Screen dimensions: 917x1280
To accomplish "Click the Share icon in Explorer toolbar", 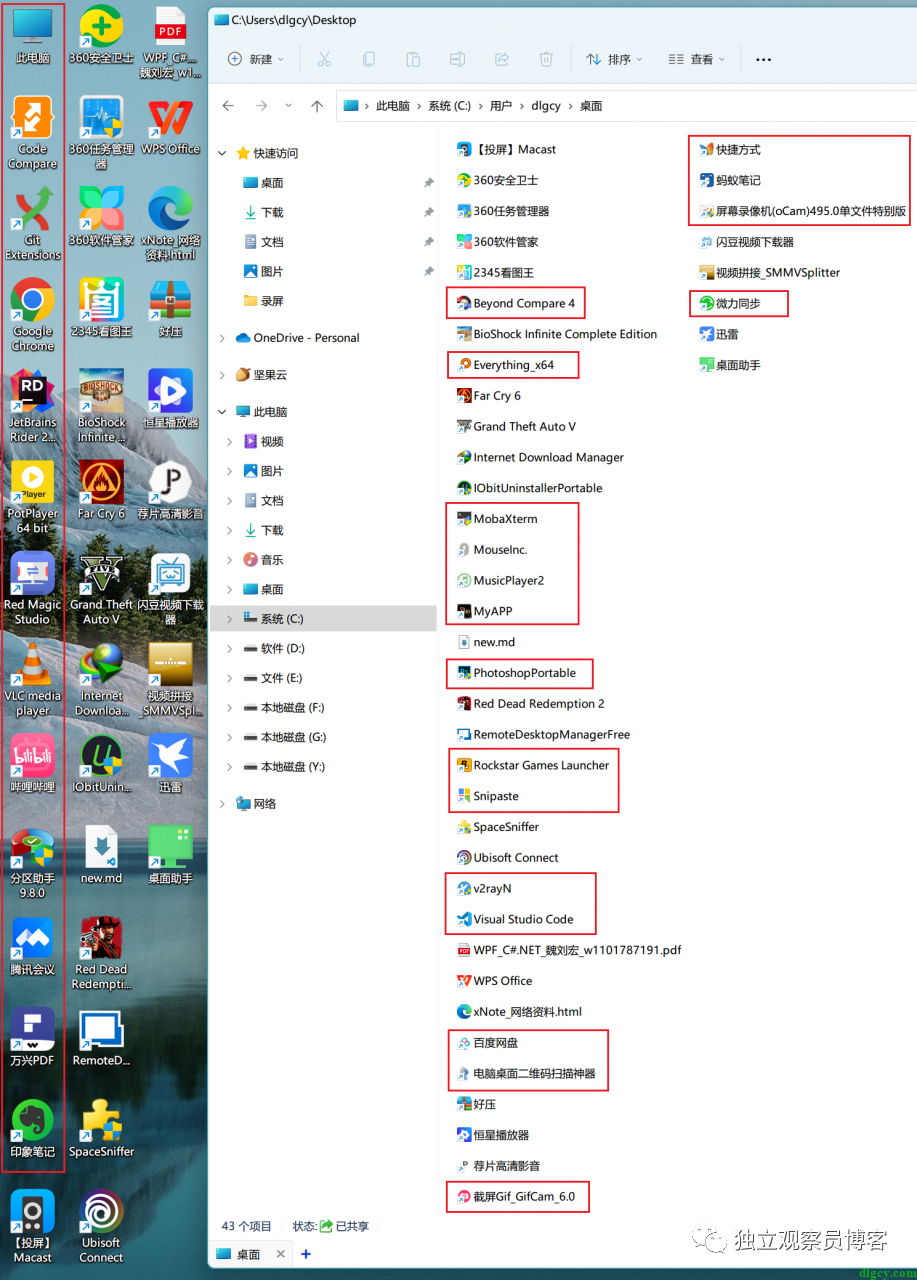I will [x=502, y=59].
